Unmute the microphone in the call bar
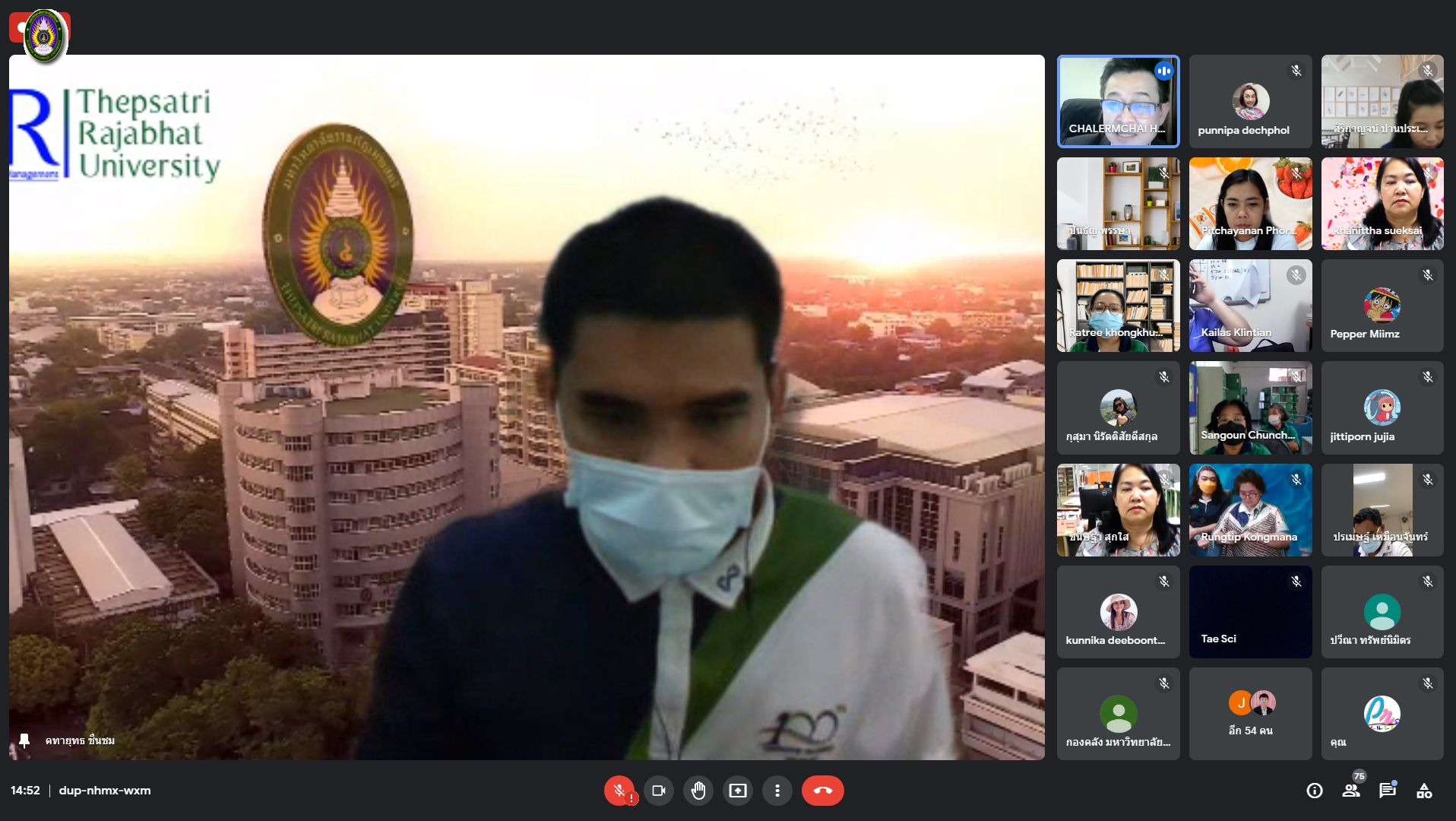Image resolution: width=1456 pixels, height=821 pixels. [x=619, y=791]
